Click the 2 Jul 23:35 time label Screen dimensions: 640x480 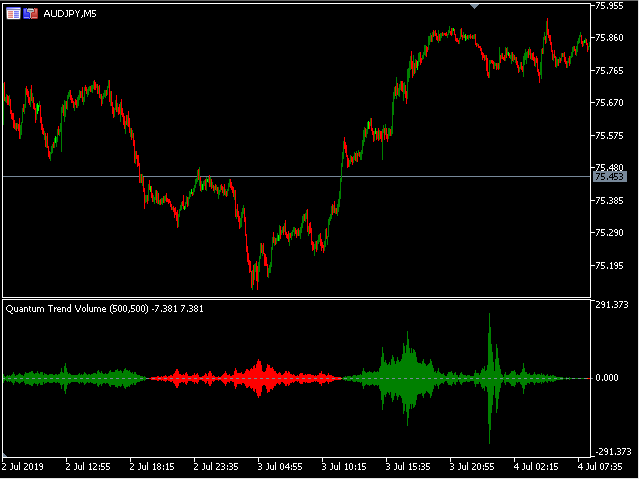pyautogui.click(x=216, y=467)
